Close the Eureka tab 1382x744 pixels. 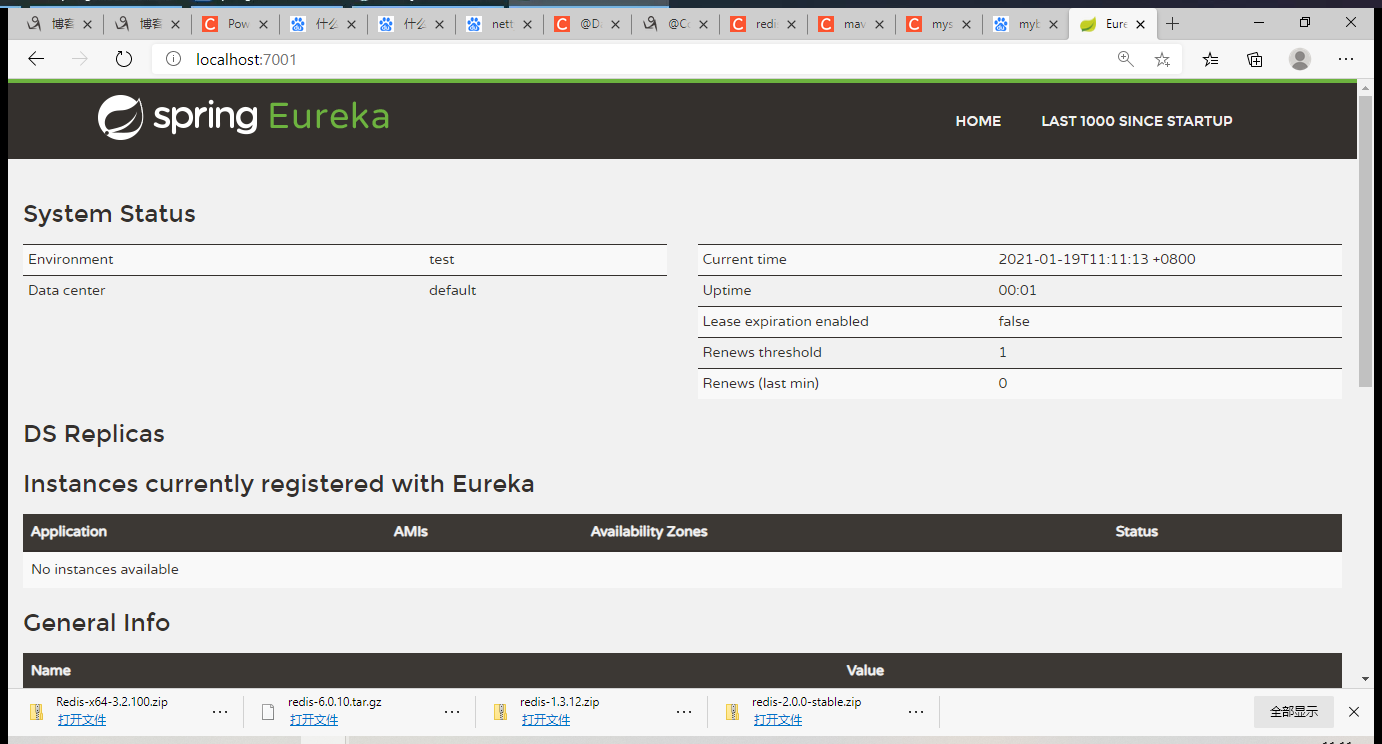[1141, 24]
